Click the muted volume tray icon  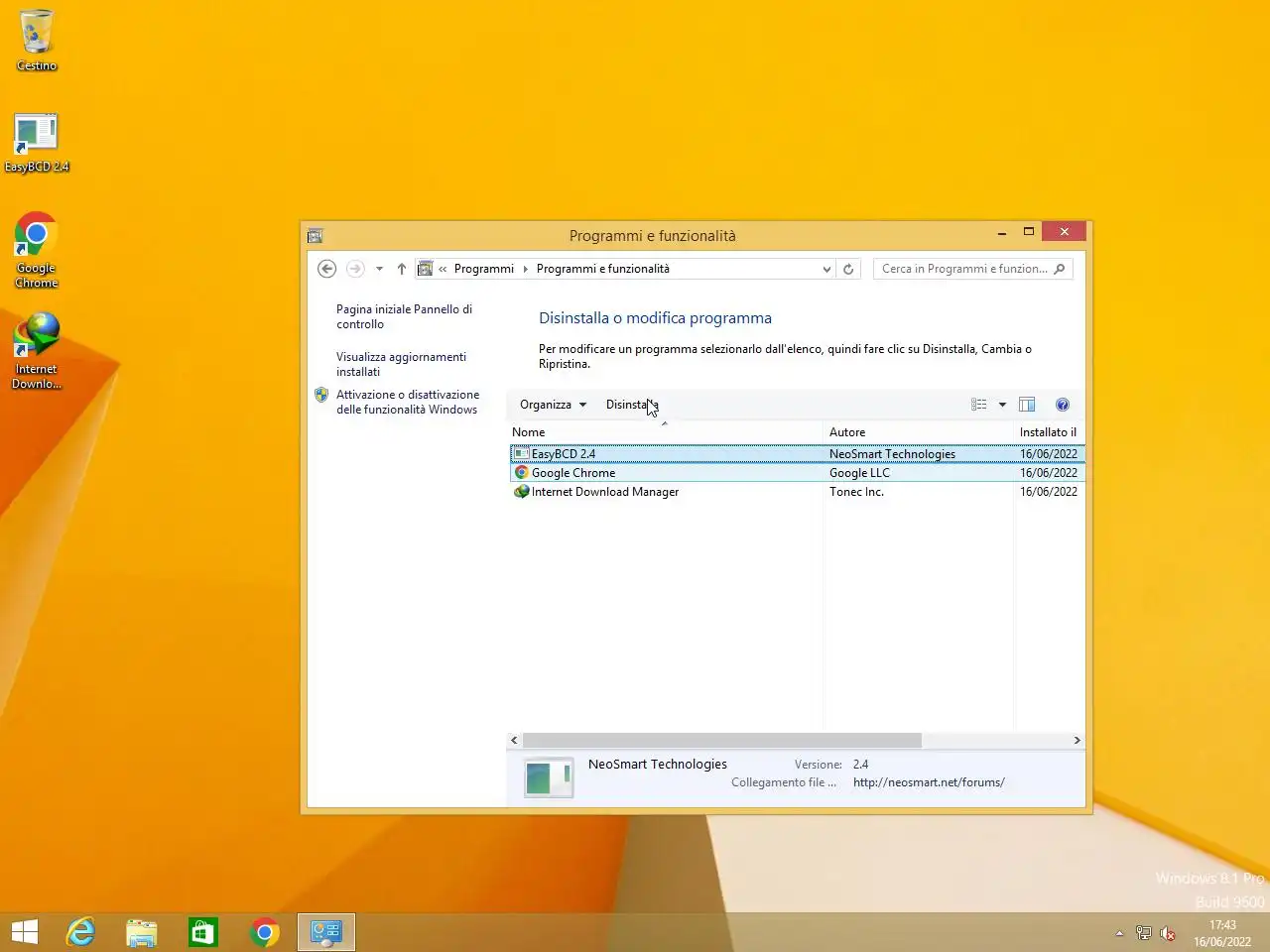coord(1168,933)
